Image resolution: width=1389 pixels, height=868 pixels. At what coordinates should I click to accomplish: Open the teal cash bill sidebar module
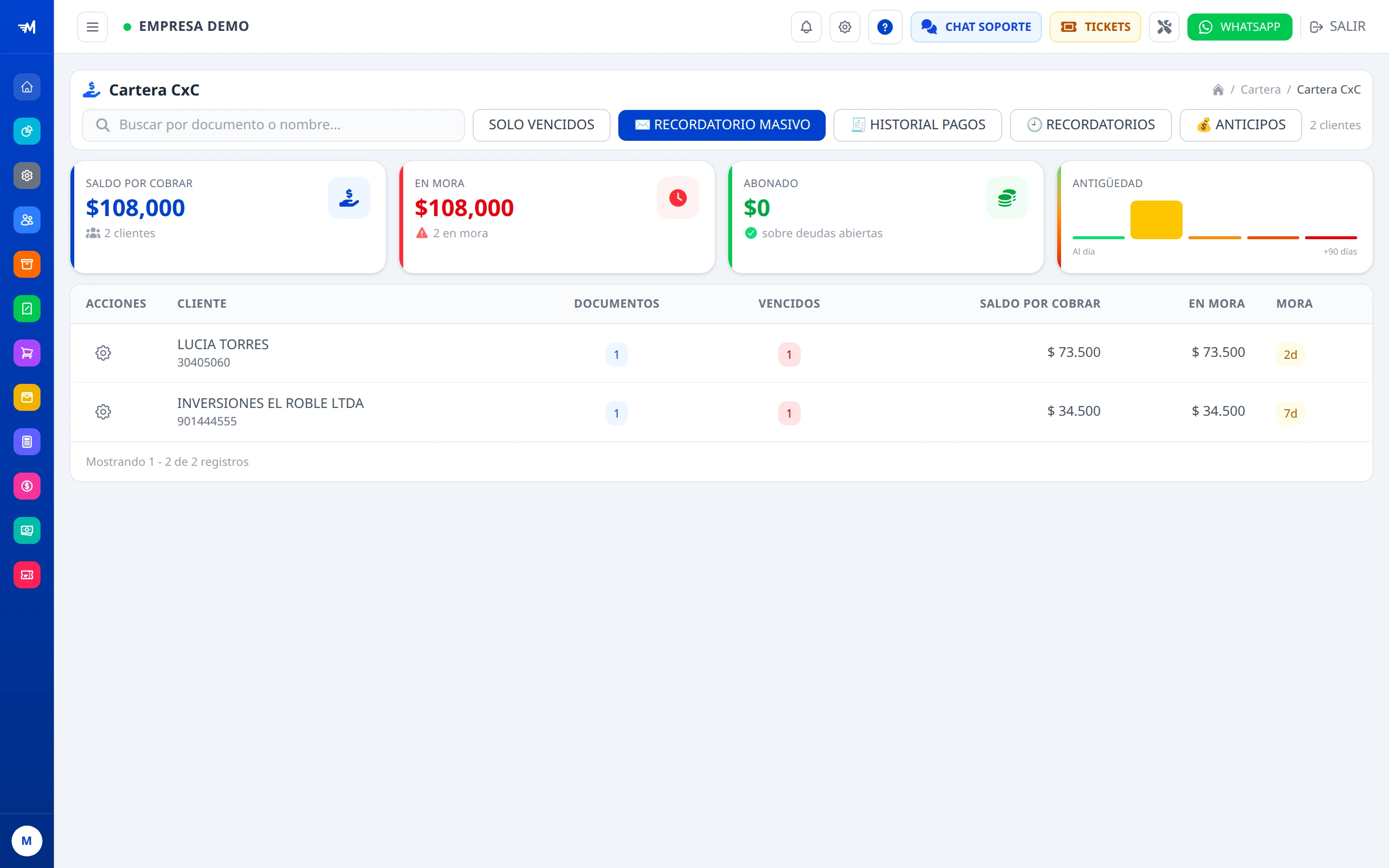[27, 530]
